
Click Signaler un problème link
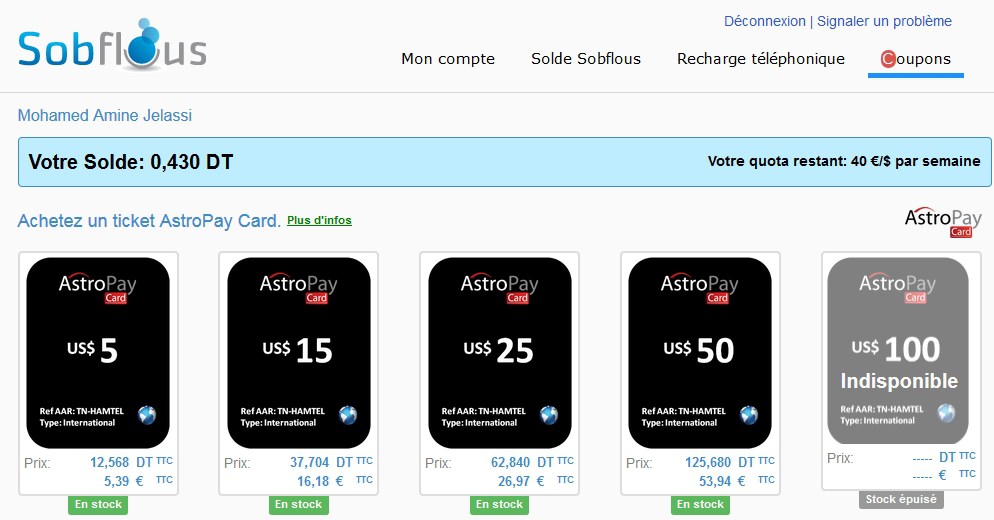coord(885,21)
